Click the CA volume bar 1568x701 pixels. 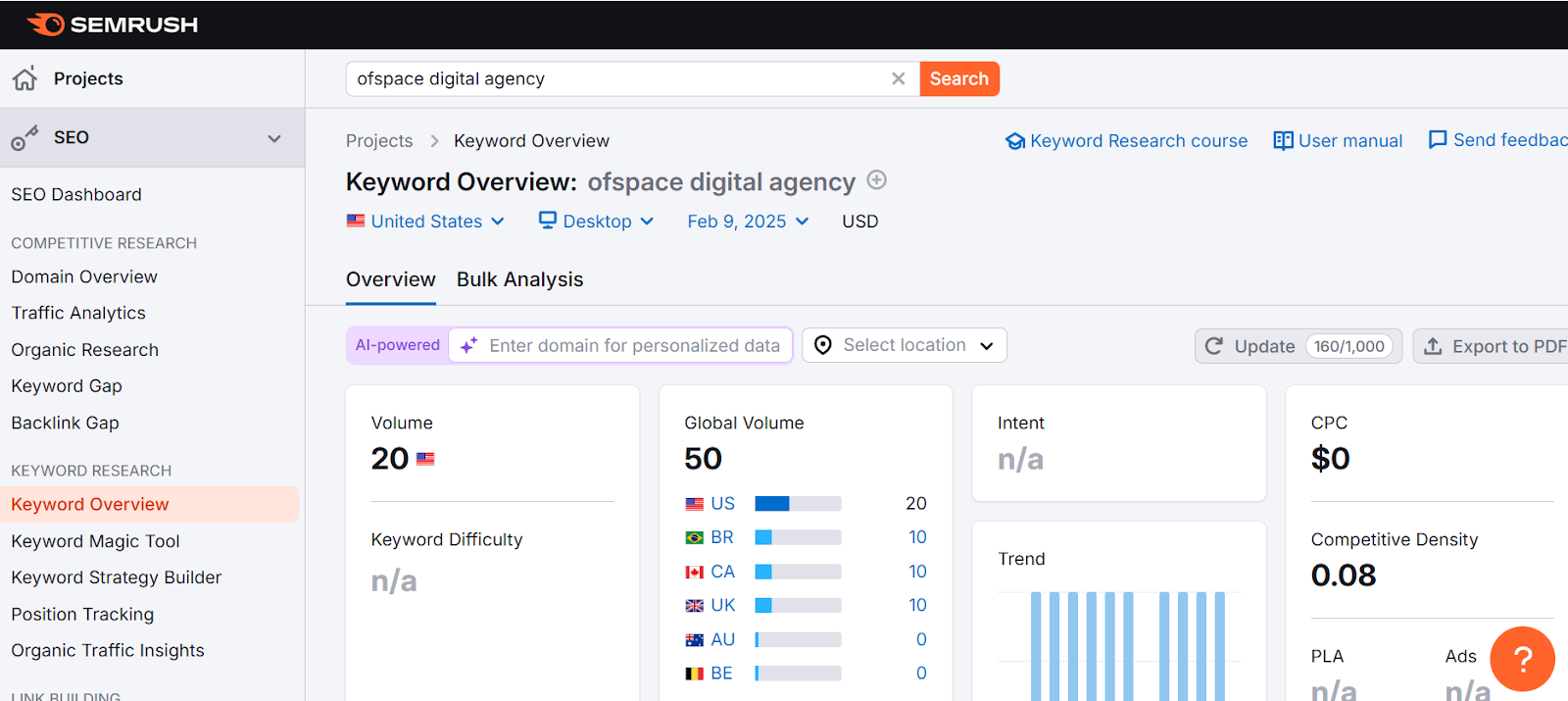[x=798, y=572]
